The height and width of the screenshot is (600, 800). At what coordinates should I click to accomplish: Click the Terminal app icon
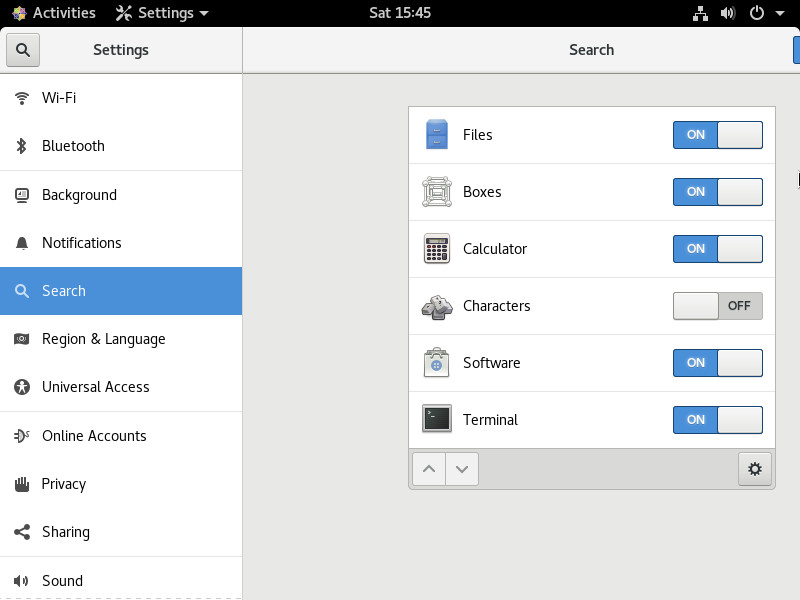click(x=437, y=419)
